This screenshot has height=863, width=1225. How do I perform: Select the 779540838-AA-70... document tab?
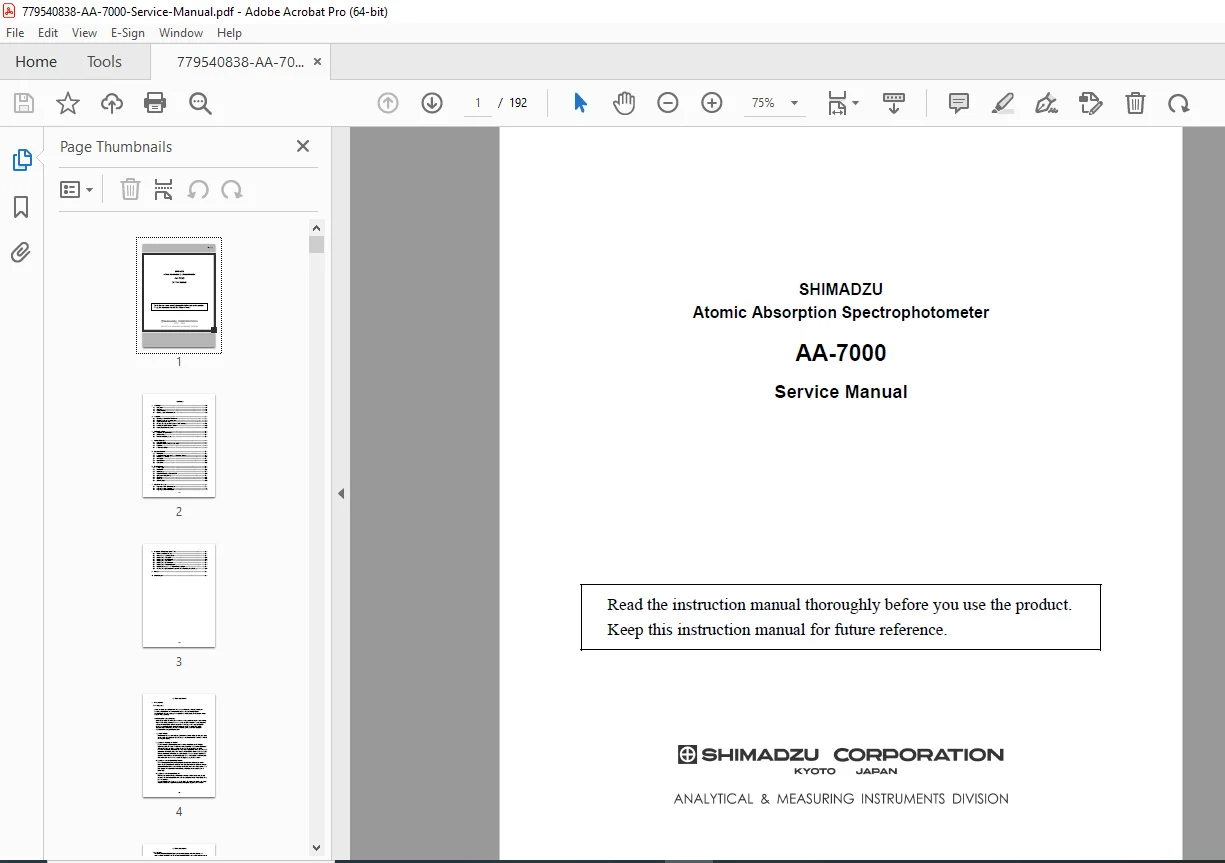240,62
